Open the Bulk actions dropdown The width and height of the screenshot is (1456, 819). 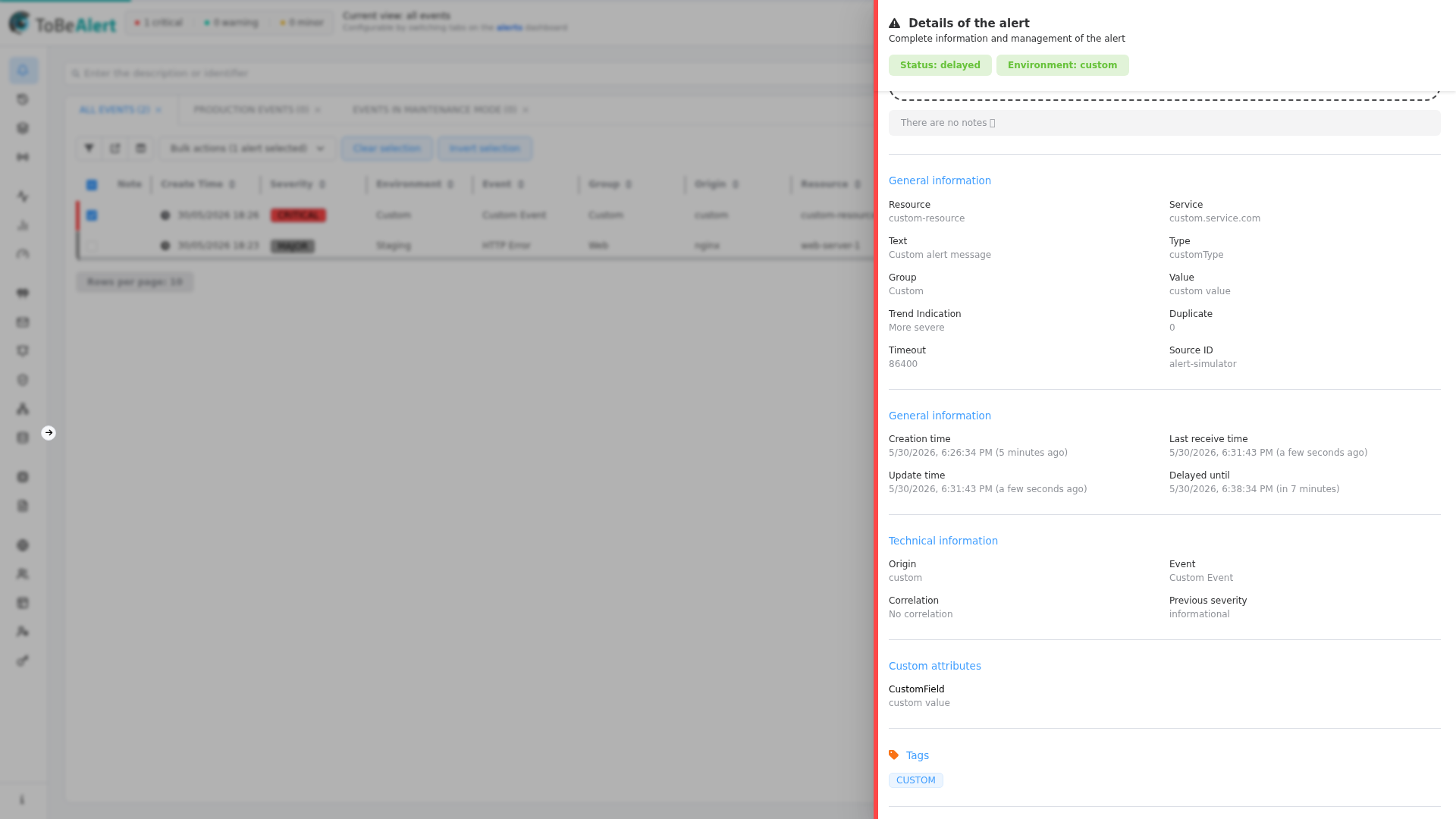click(x=247, y=149)
